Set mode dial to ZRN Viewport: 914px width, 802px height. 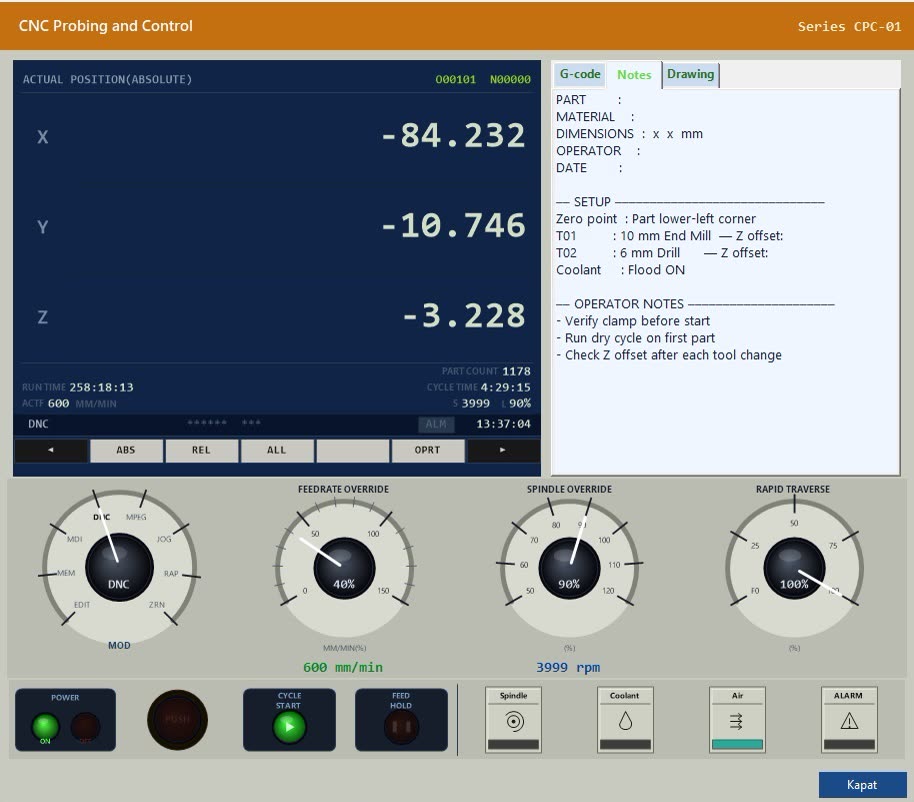156,604
